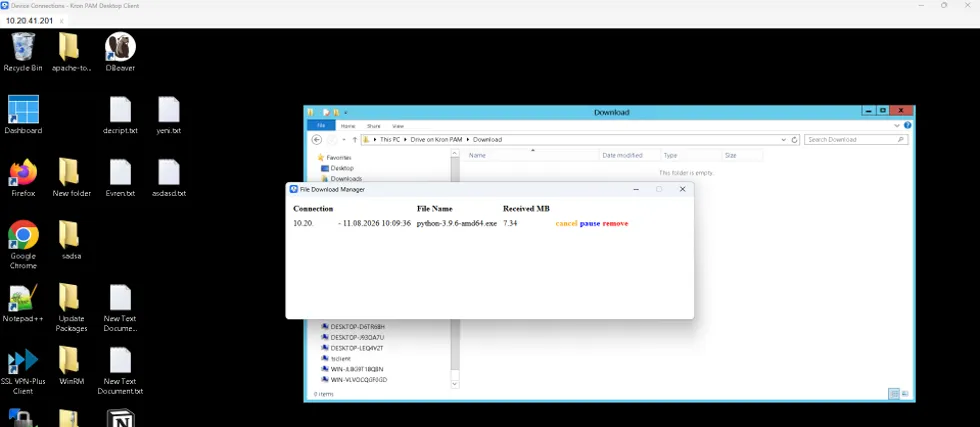Image resolution: width=980 pixels, height=427 pixels.
Task: Click the Explorer back arrow button
Action: point(317,139)
